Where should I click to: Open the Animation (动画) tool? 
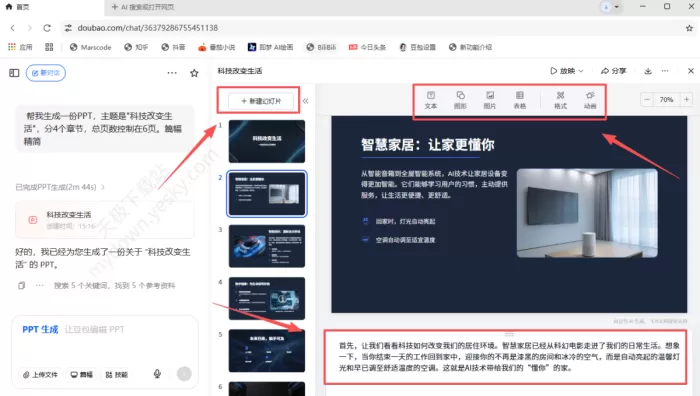click(590, 100)
